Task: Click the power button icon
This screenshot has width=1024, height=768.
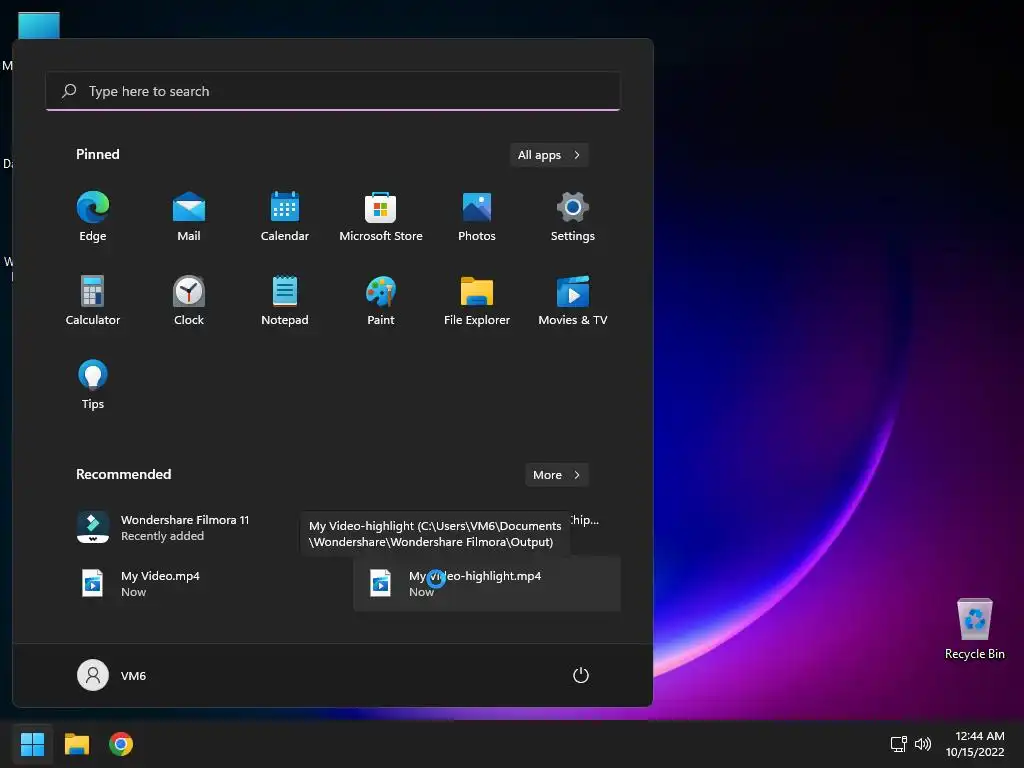Action: (581, 675)
